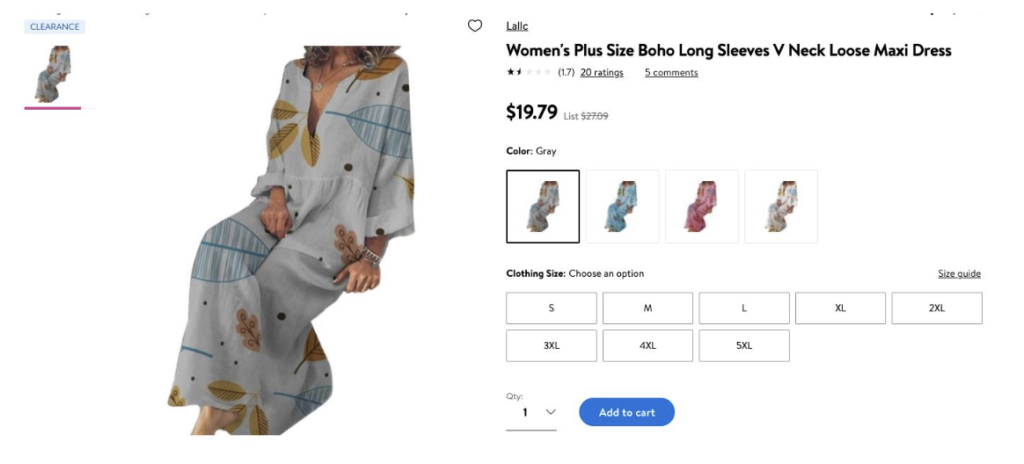Open the 5 comments link

coord(671,73)
